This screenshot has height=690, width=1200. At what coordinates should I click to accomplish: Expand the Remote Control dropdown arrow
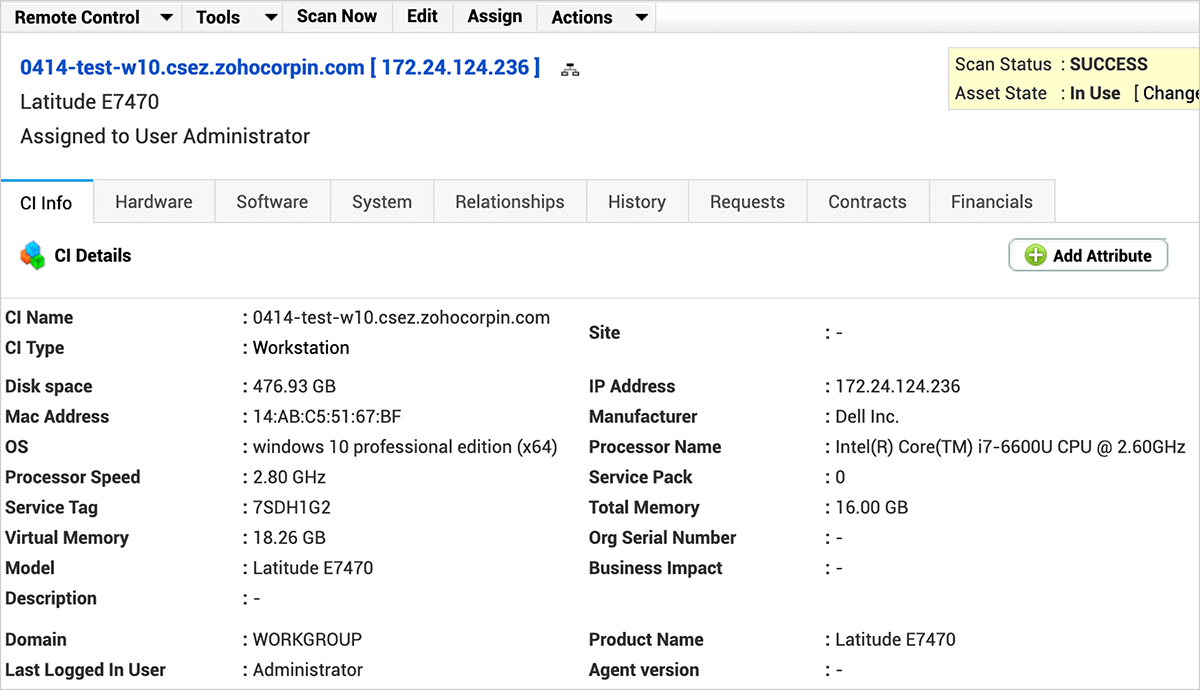coord(166,17)
